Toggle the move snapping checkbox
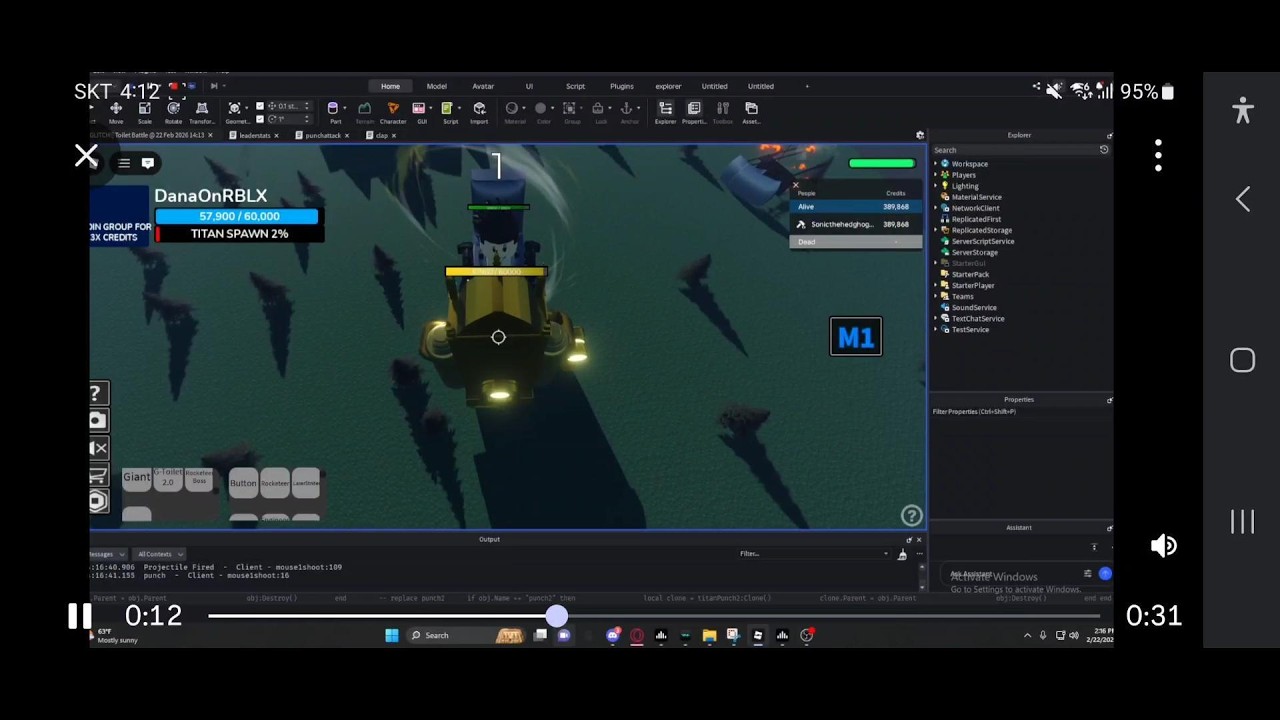Image resolution: width=1280 pixels, height=720 pixels. click(260, 106)
